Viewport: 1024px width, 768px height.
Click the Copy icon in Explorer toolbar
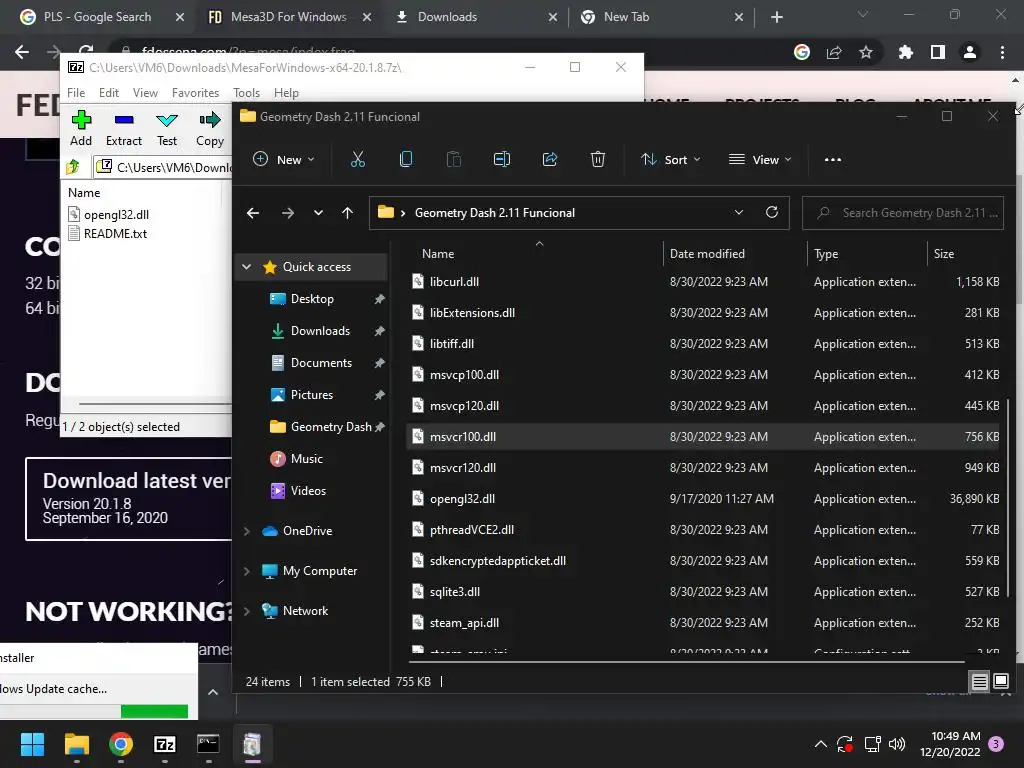(406, 159)
